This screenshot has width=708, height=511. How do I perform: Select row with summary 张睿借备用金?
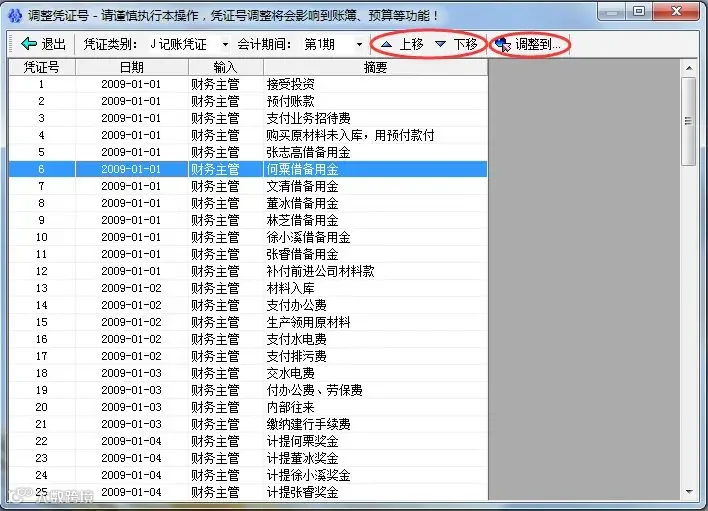click(x=248, y=254)
